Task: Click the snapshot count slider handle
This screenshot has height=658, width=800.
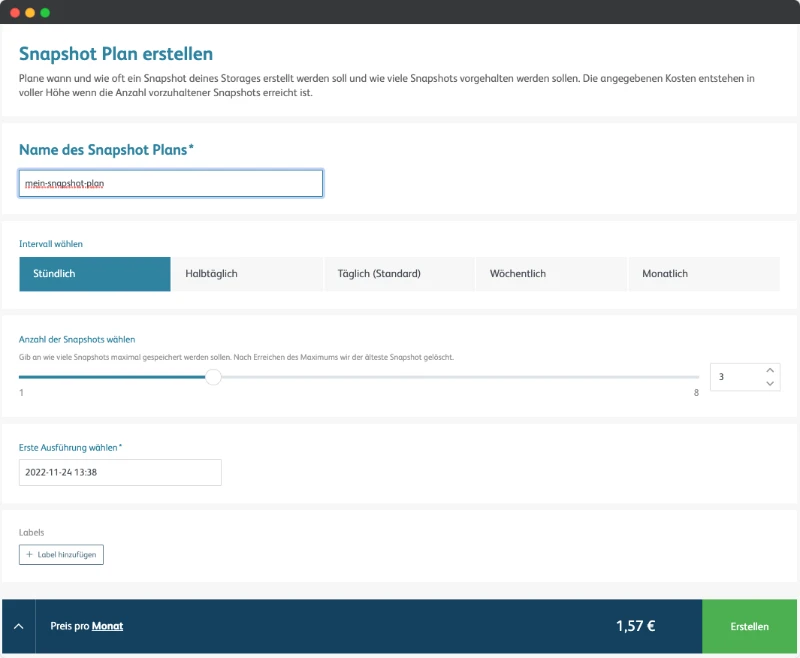Action: tap(213, 377)
